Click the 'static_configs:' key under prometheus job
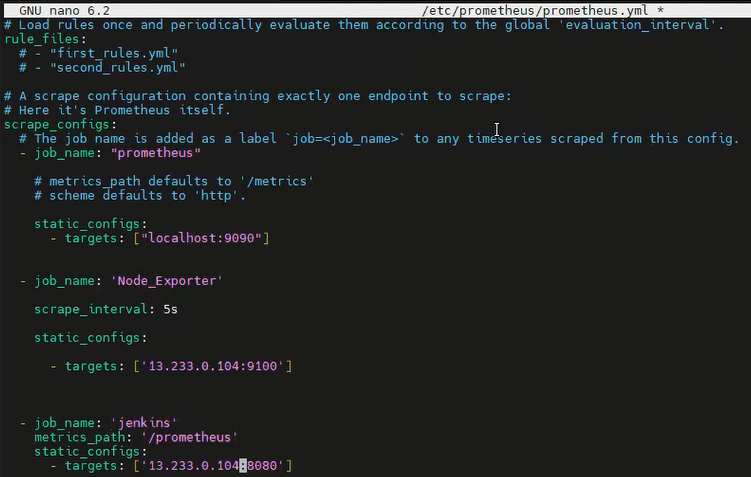751x477 pixels. (x=91, y=224)
